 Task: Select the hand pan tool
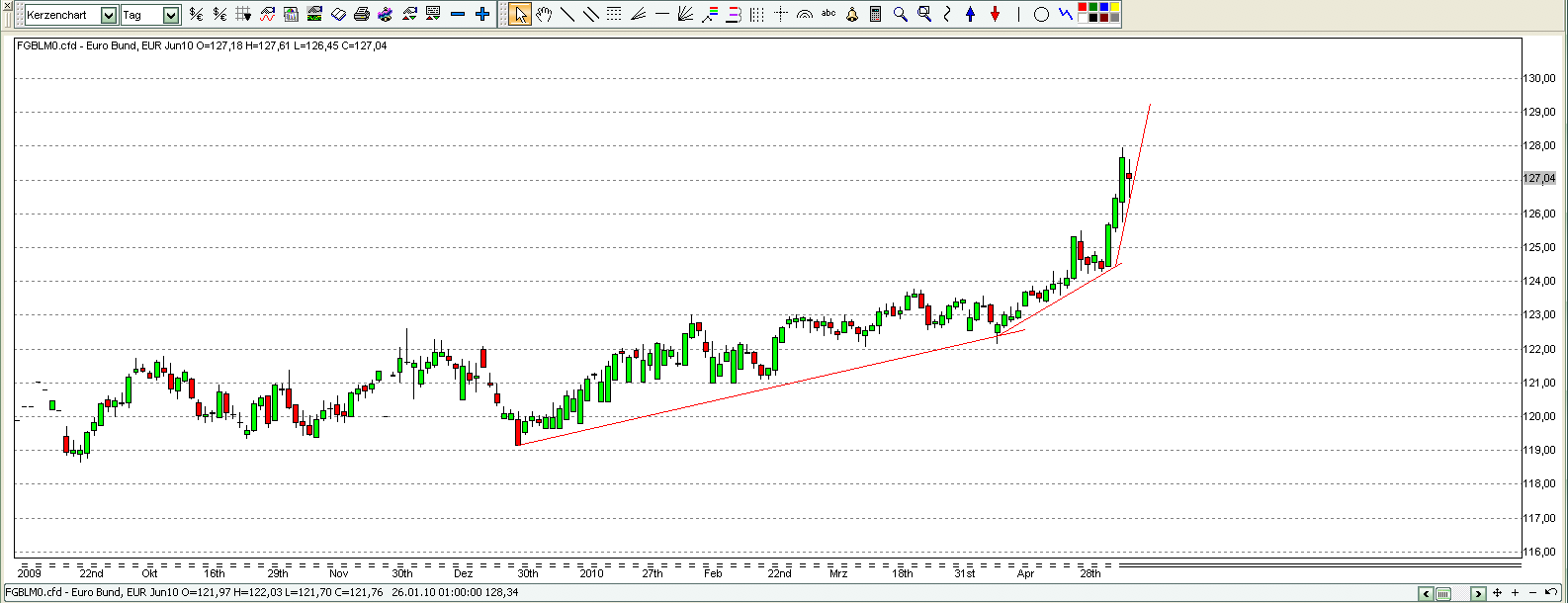(x=543, y=14)
